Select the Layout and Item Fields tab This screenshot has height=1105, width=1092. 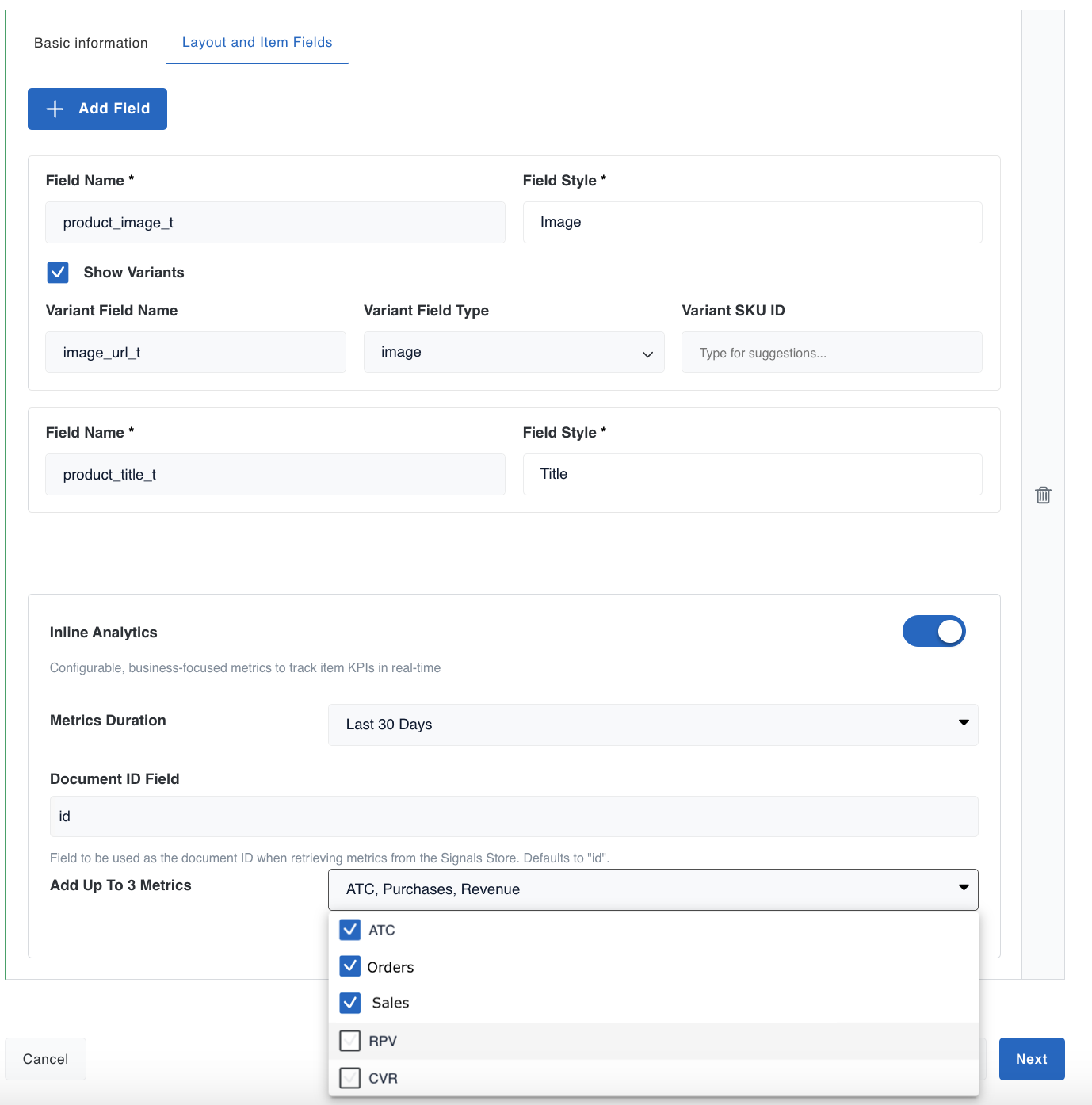click(x=257, y=43)
